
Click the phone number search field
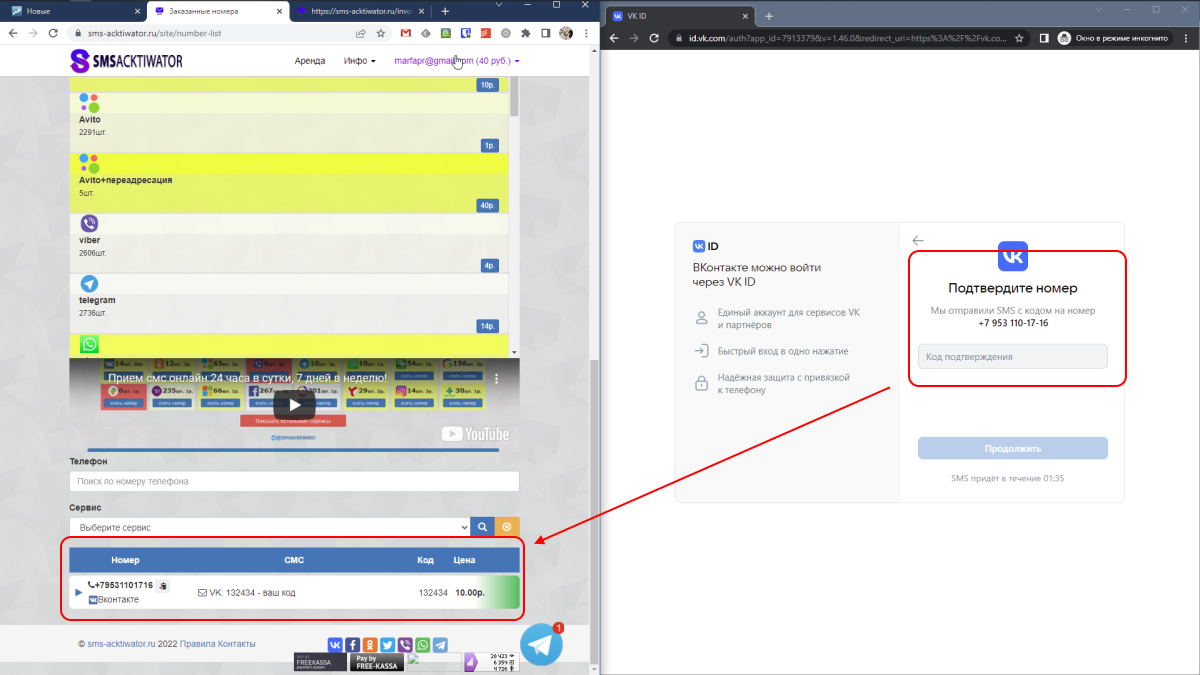tap(295, 481)
